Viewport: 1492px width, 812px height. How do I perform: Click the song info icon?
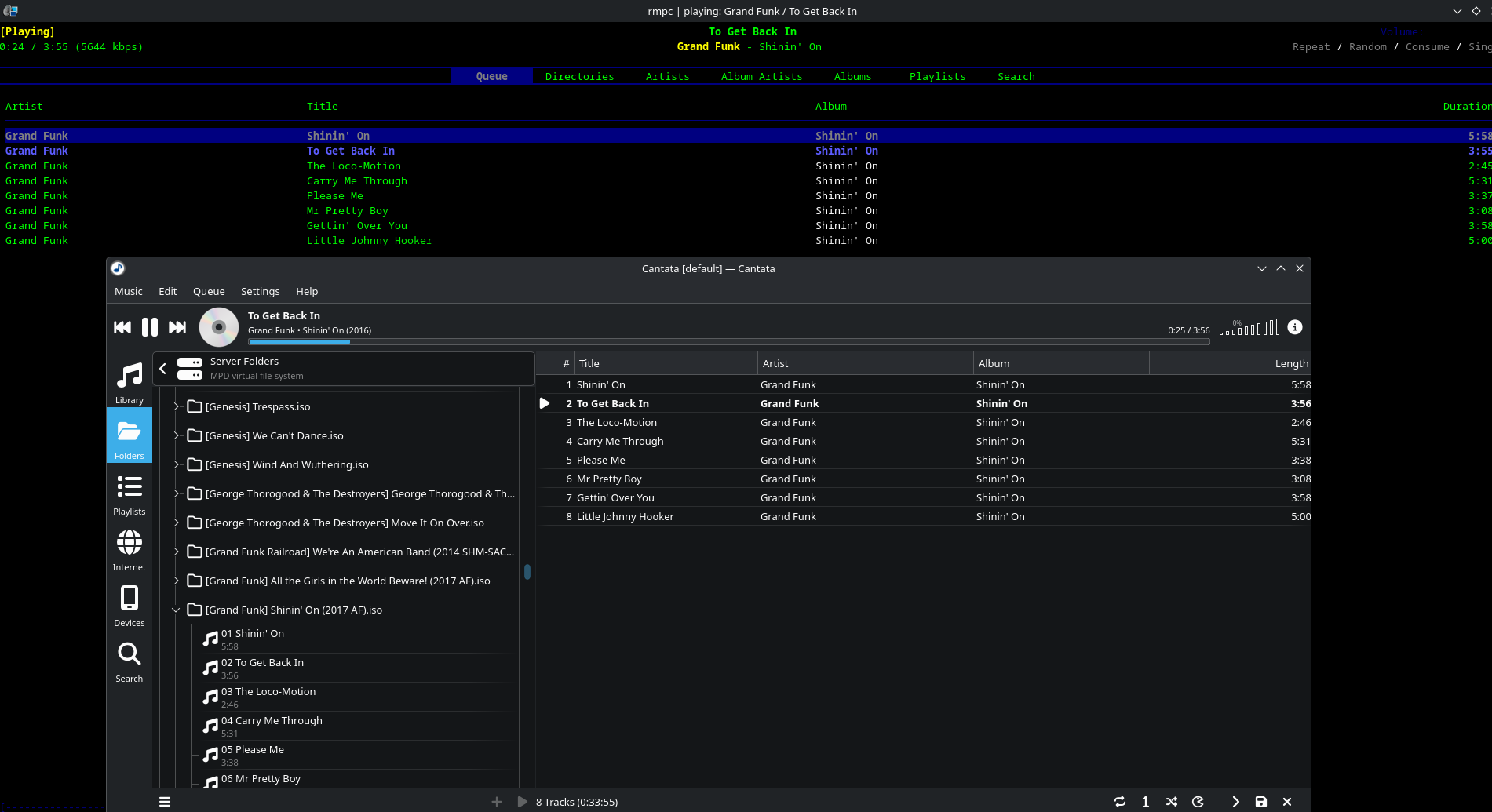[x=1295, y=327]
